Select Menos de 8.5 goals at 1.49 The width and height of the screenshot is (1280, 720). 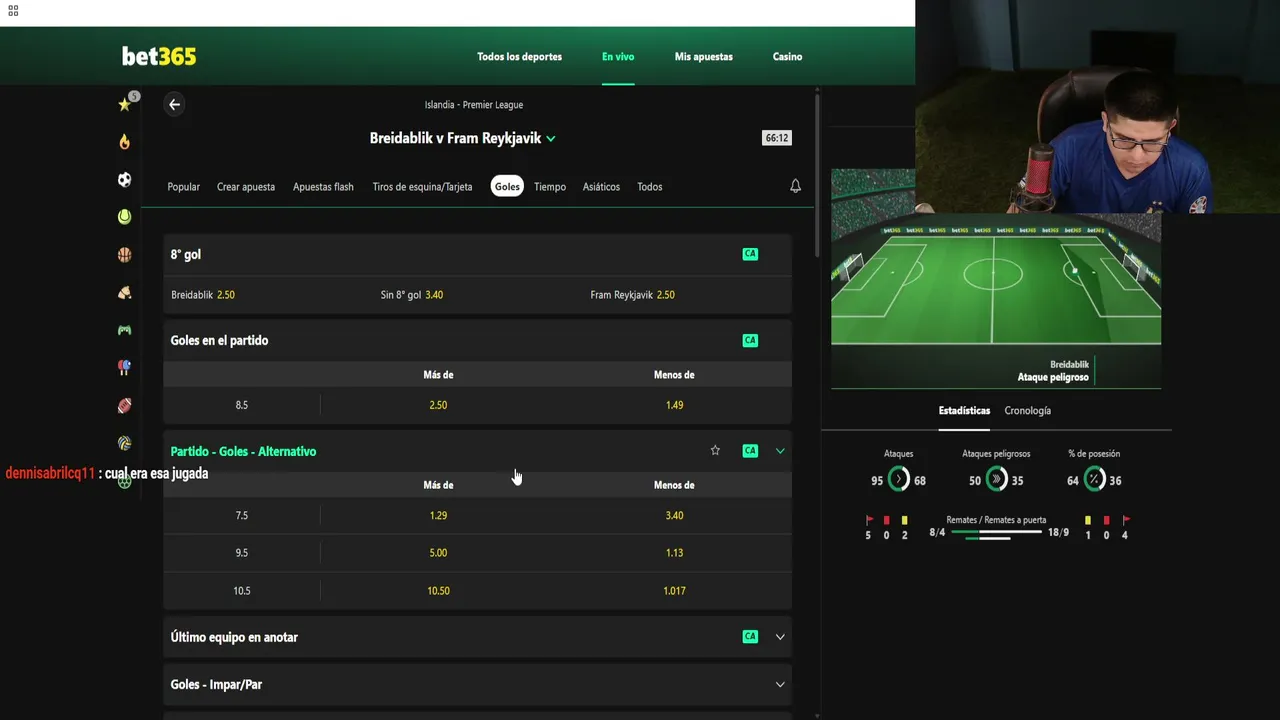pos(674,405)
